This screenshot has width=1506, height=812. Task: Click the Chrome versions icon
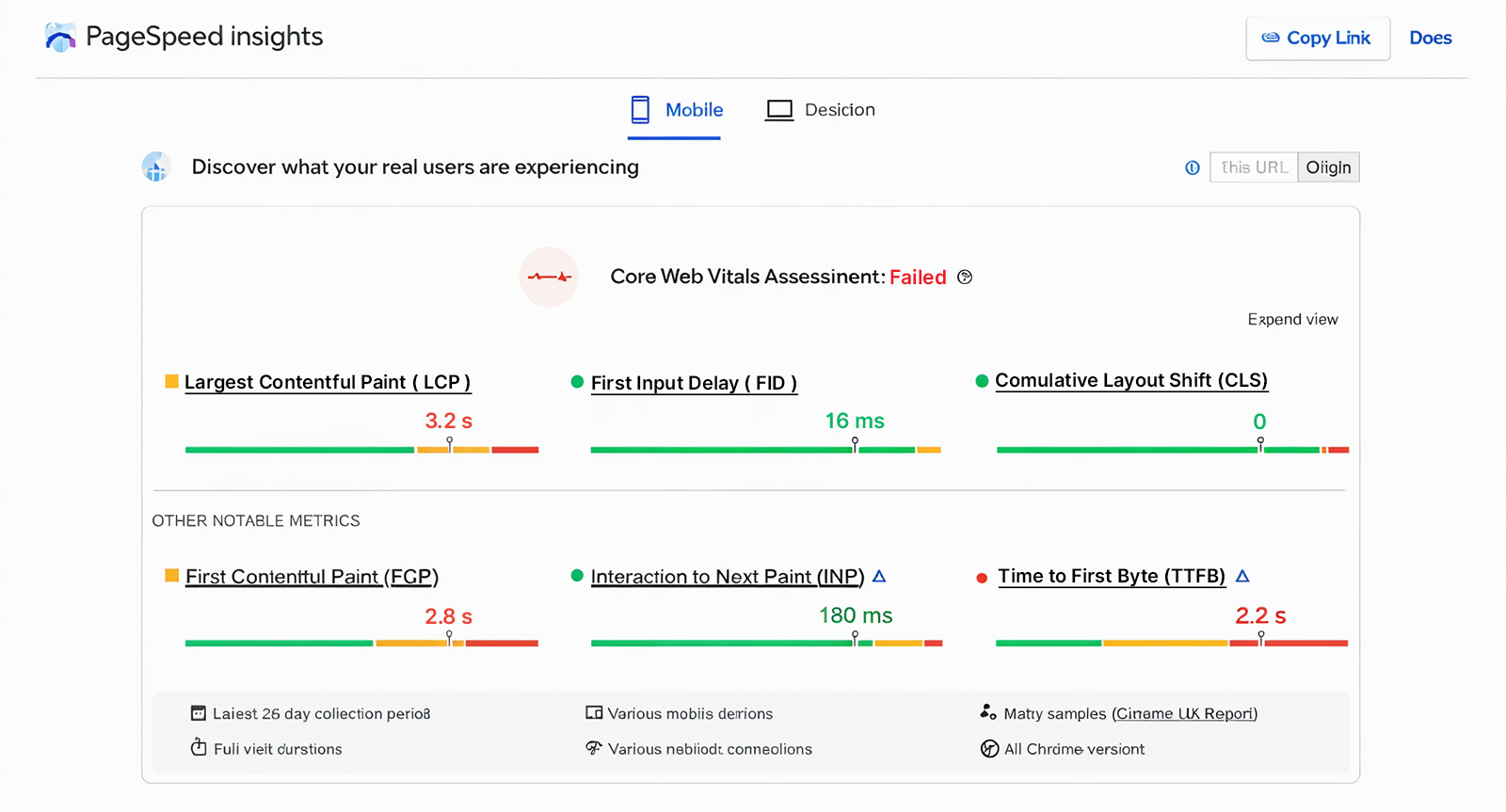989,749
